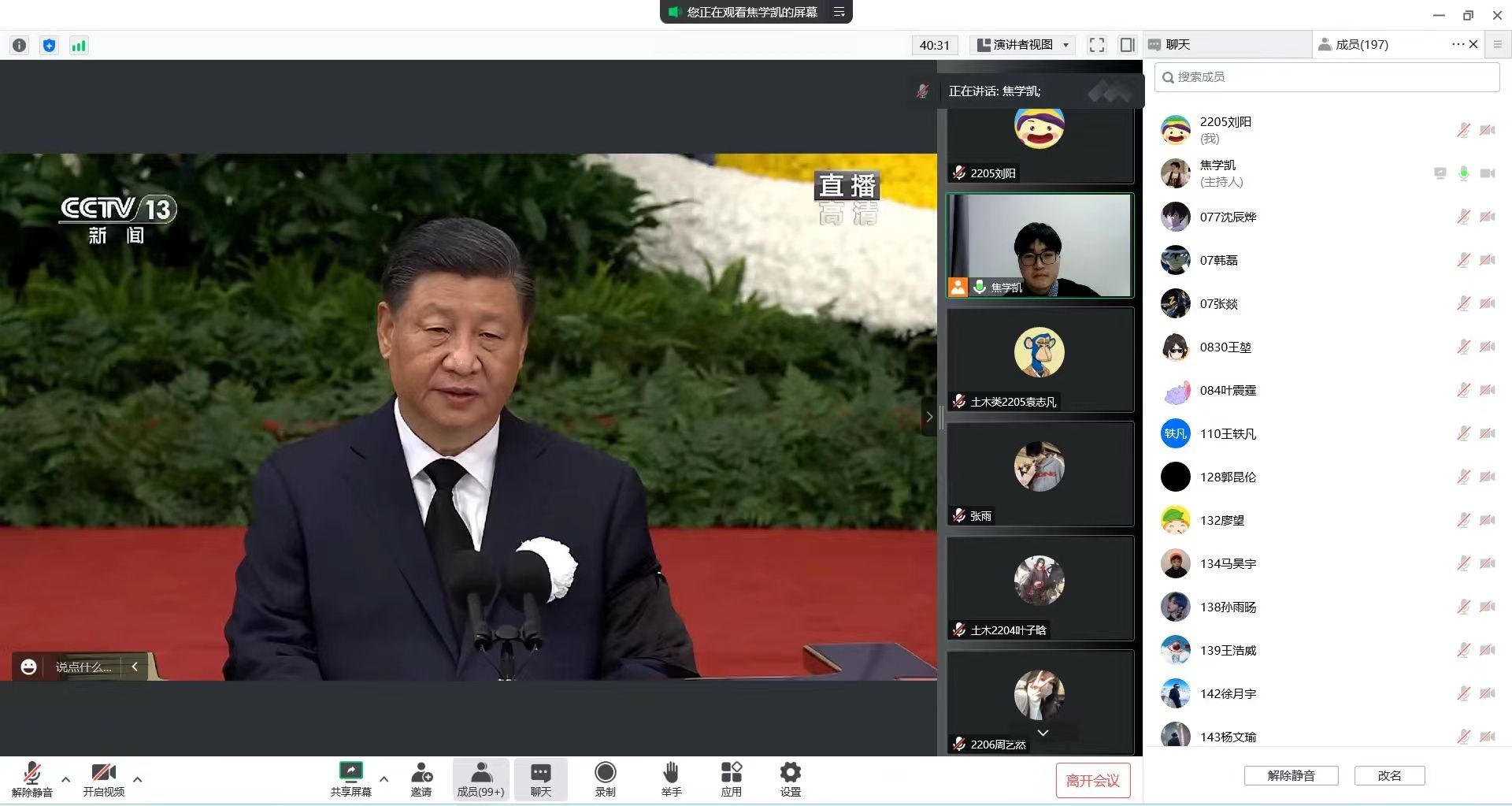Viewport: 1512px width, 806px height.
Task: Start recording with the 录制 icon
Action: click(605, 778)
